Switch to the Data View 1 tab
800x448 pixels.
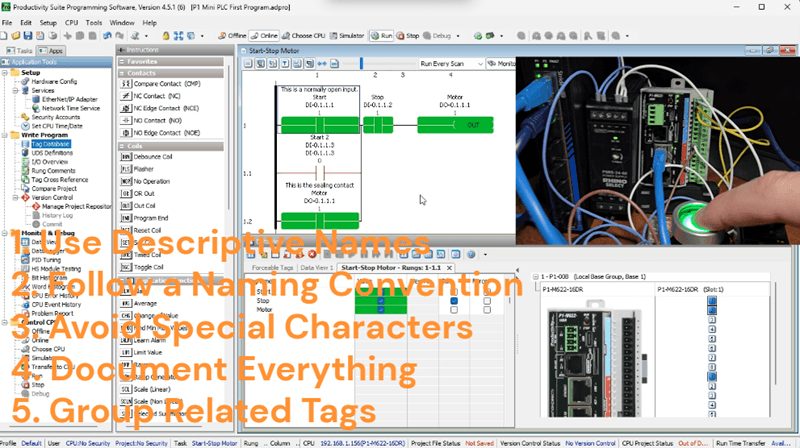pyautogui.click(x=316, y=268)
